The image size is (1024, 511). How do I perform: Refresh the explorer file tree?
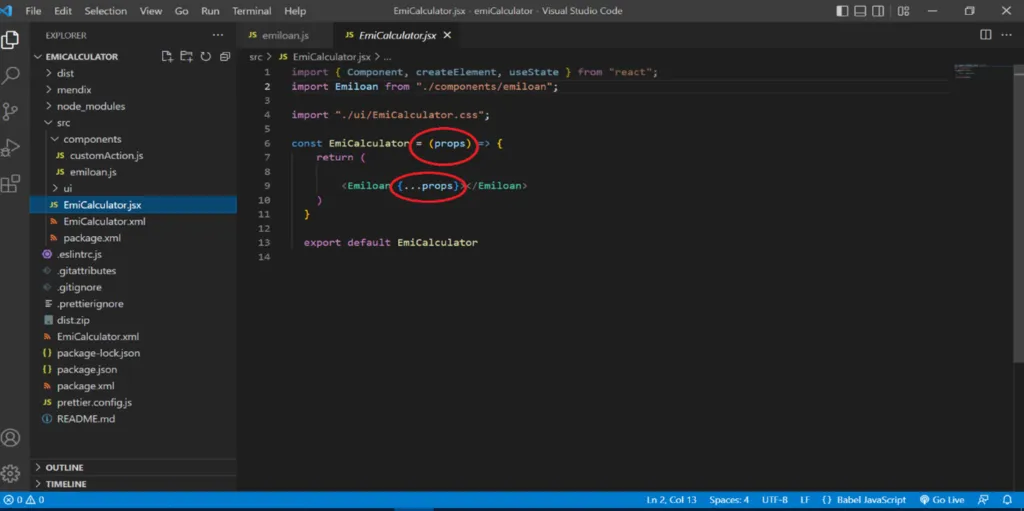(x=206, y=56)
